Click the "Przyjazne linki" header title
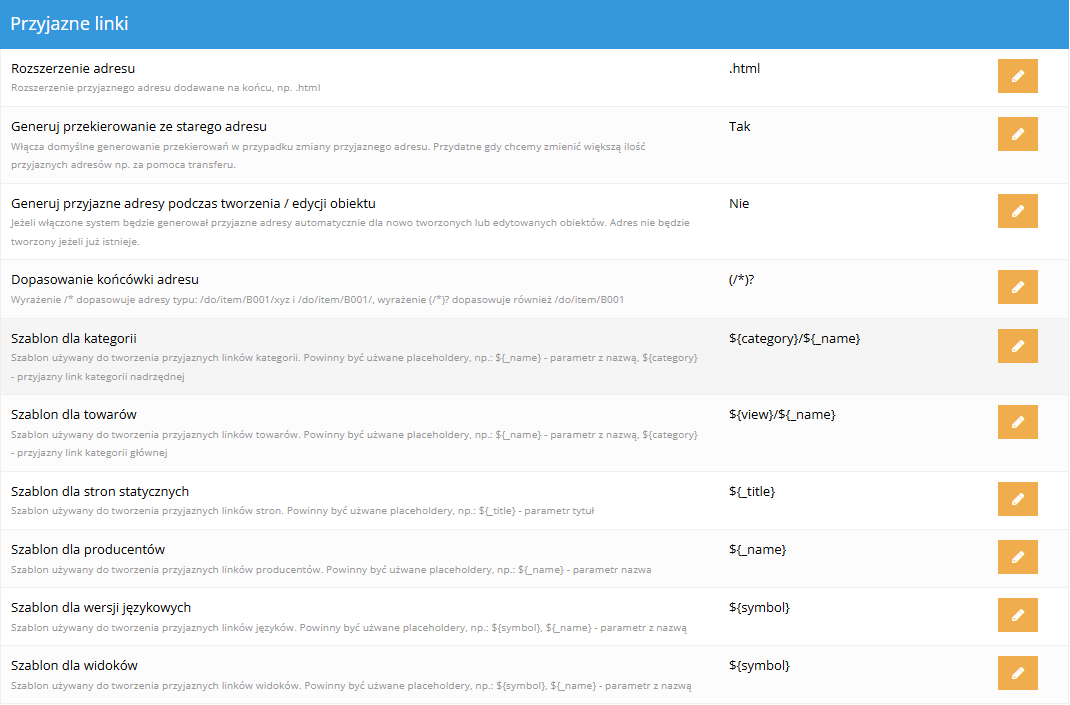Screen dimensions: 1070x705 pos(70,24)
